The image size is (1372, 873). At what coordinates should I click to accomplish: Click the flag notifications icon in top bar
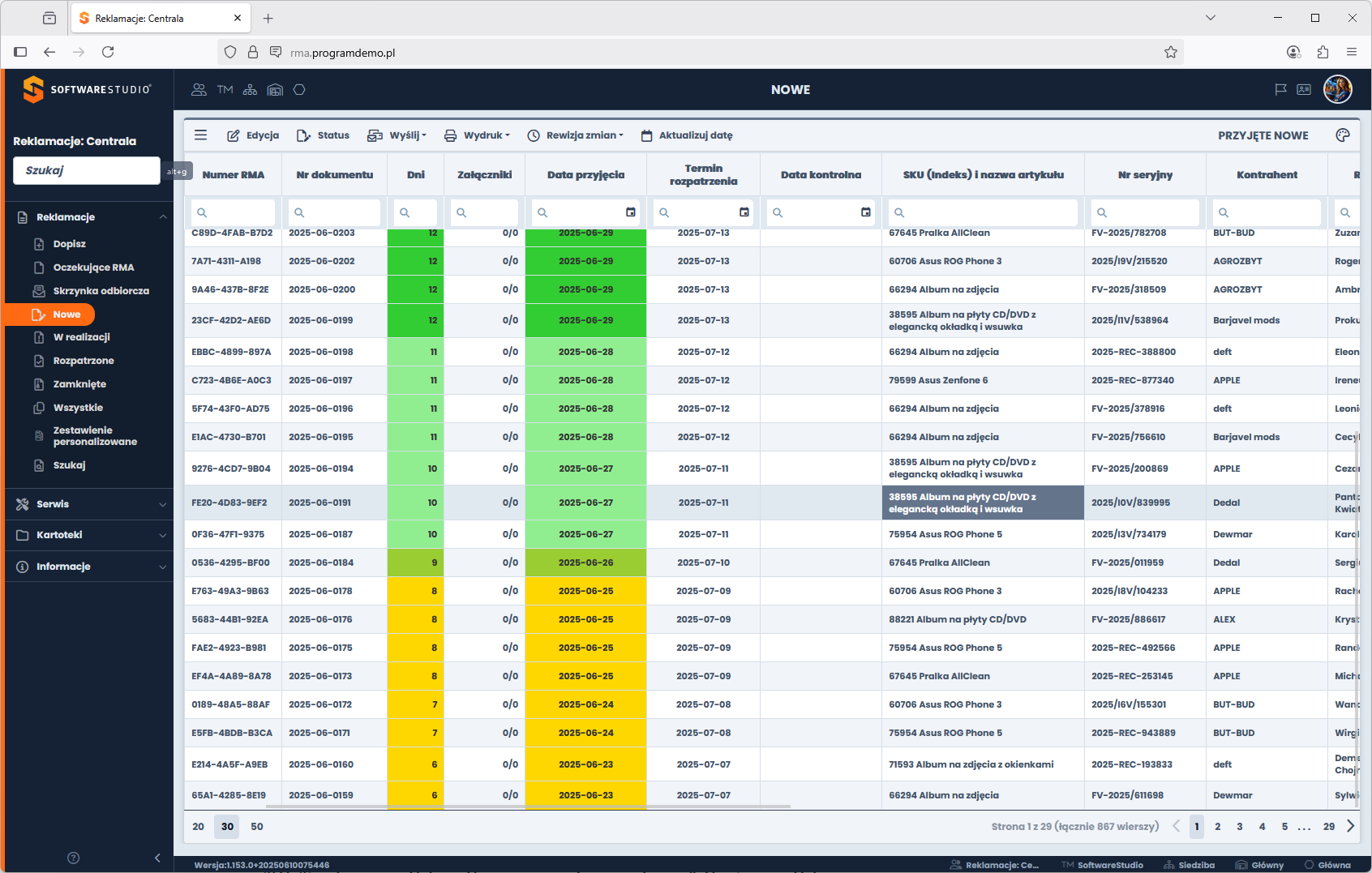coord(1280,90)
